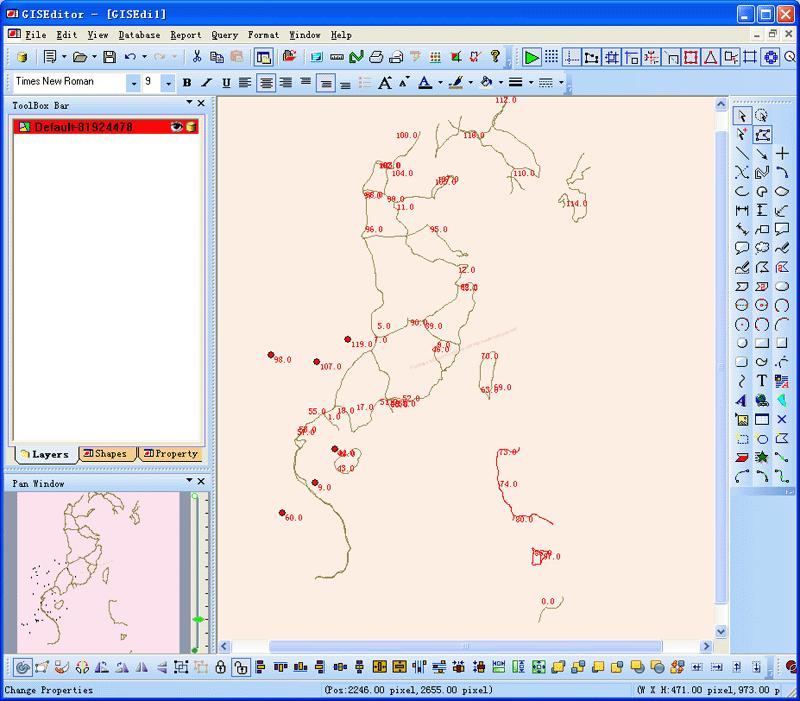The width and height of the screenshot is (800, 701).
Task: Click the Save floppy disk icon
Action: (x=109, y=57)
